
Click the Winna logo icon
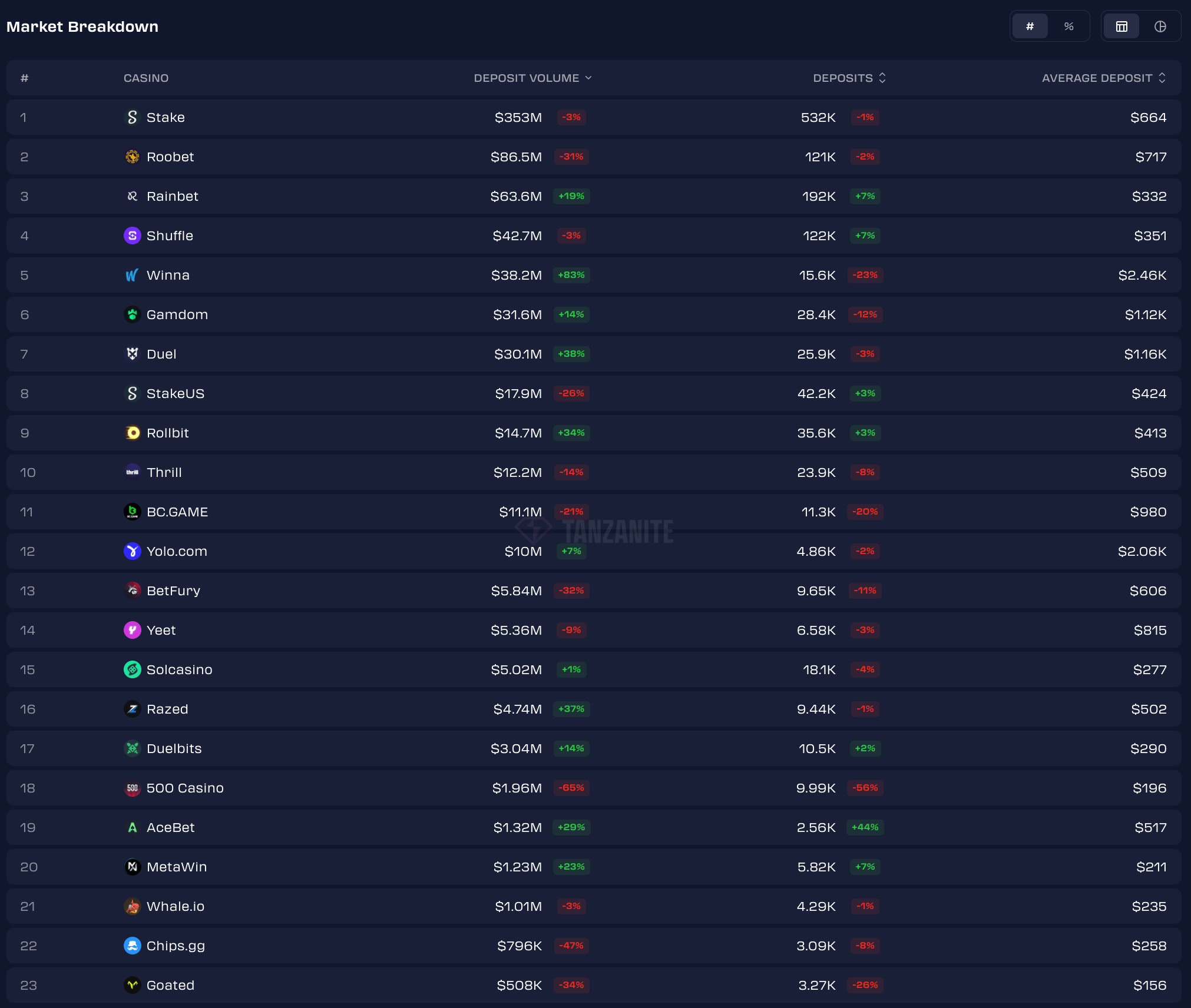point(132,275)
